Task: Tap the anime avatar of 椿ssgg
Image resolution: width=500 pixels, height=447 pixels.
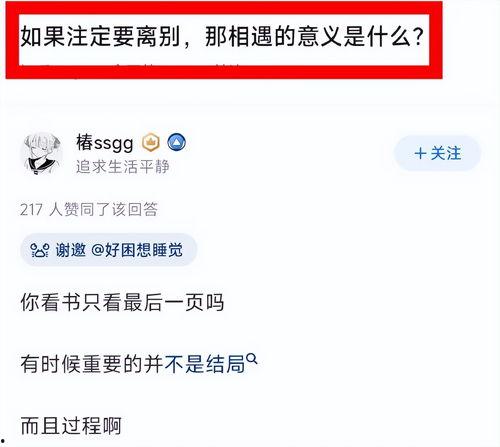Action: (43, 154)
